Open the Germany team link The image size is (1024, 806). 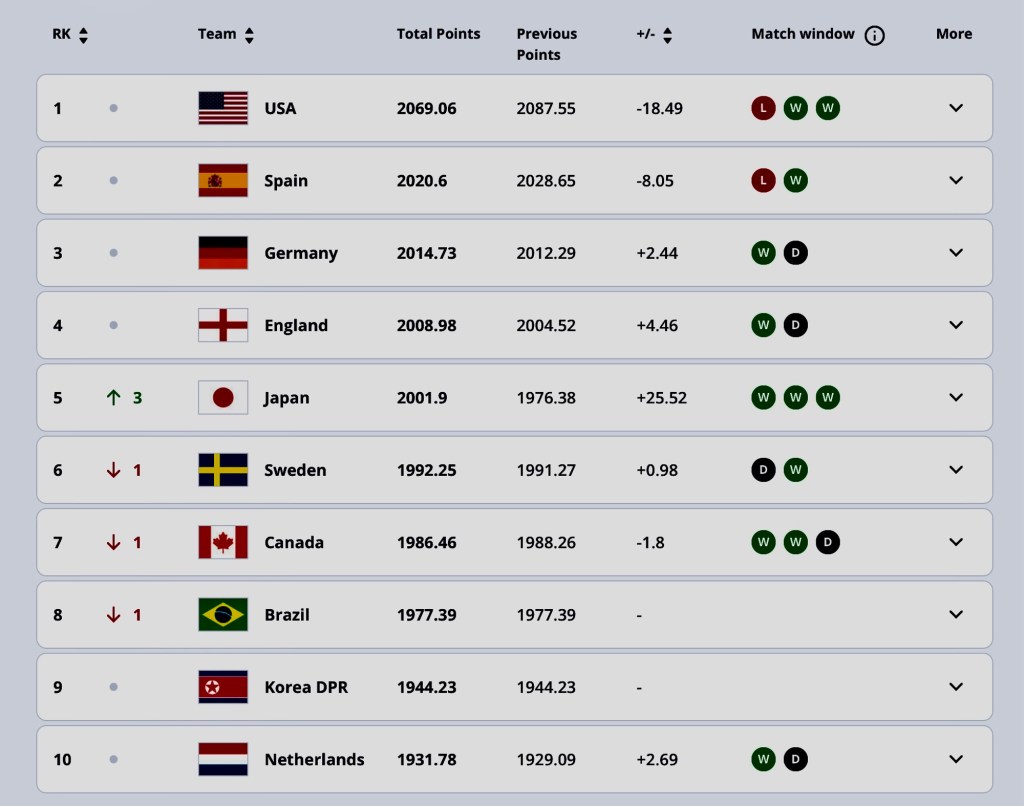pyautogui.click(x=300, y=253)
